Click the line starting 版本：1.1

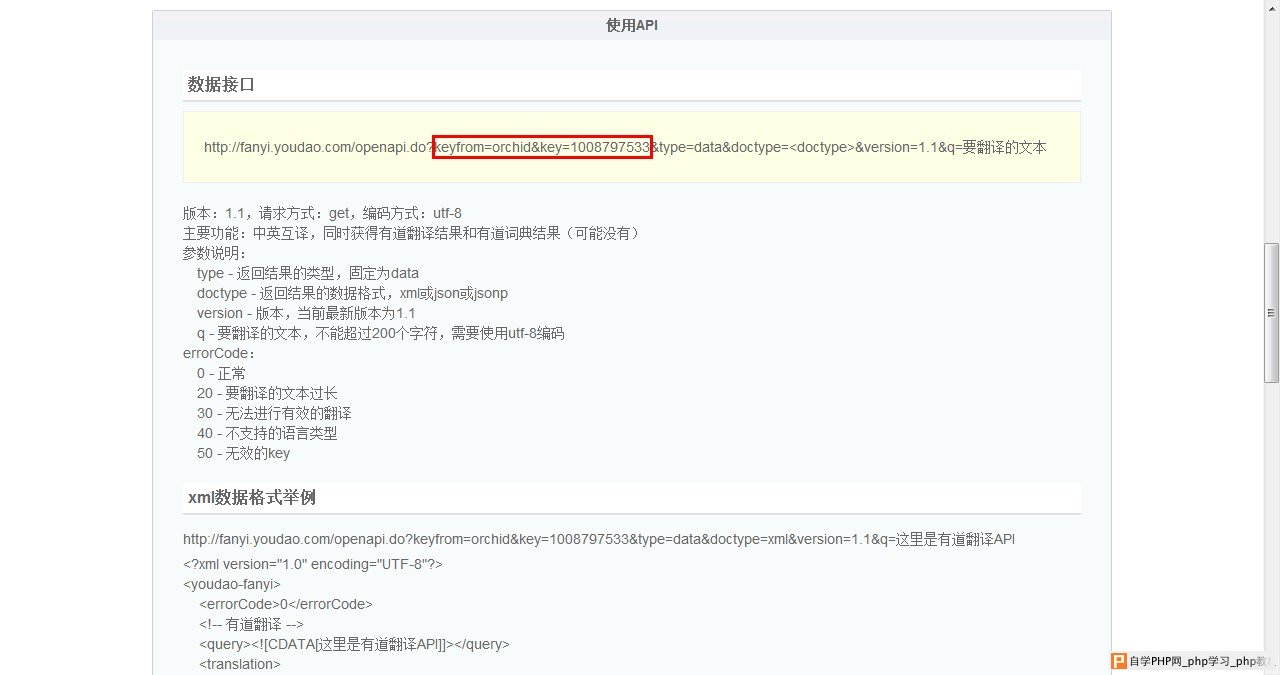[322, 213]
